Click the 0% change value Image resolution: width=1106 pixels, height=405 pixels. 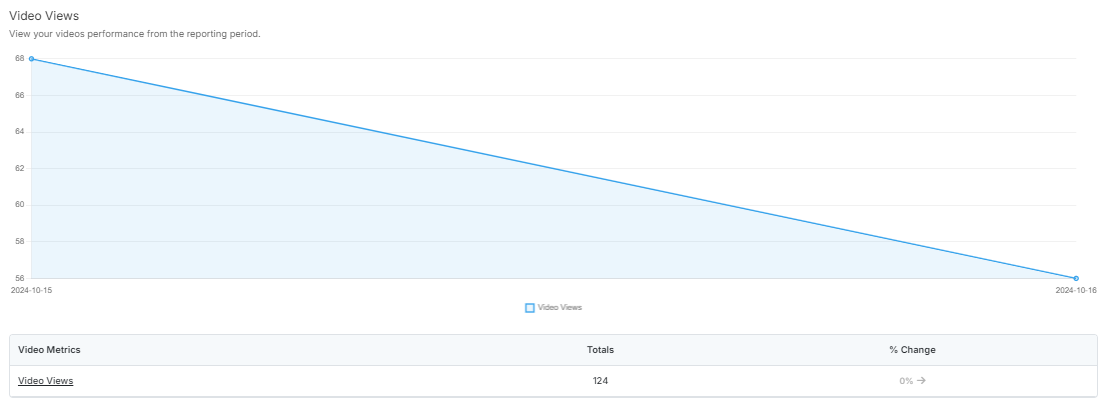pos(906,381)
